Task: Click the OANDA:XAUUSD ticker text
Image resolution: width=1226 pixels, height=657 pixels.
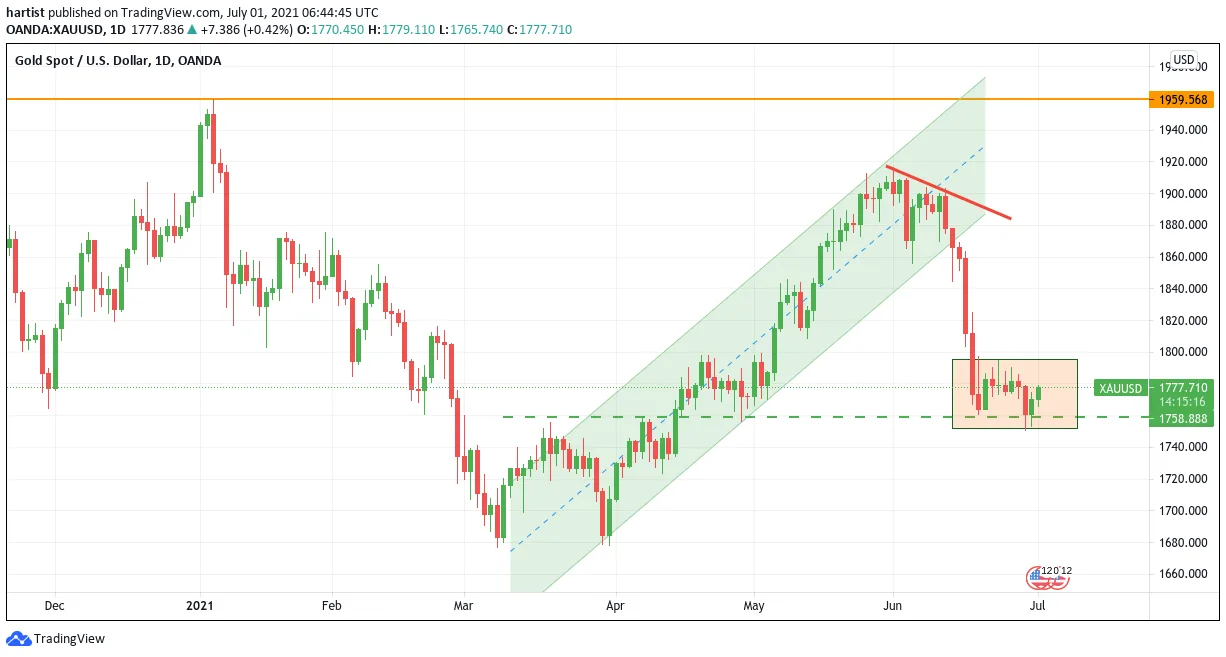Action: pyautogui.click(x=51, y=30)
